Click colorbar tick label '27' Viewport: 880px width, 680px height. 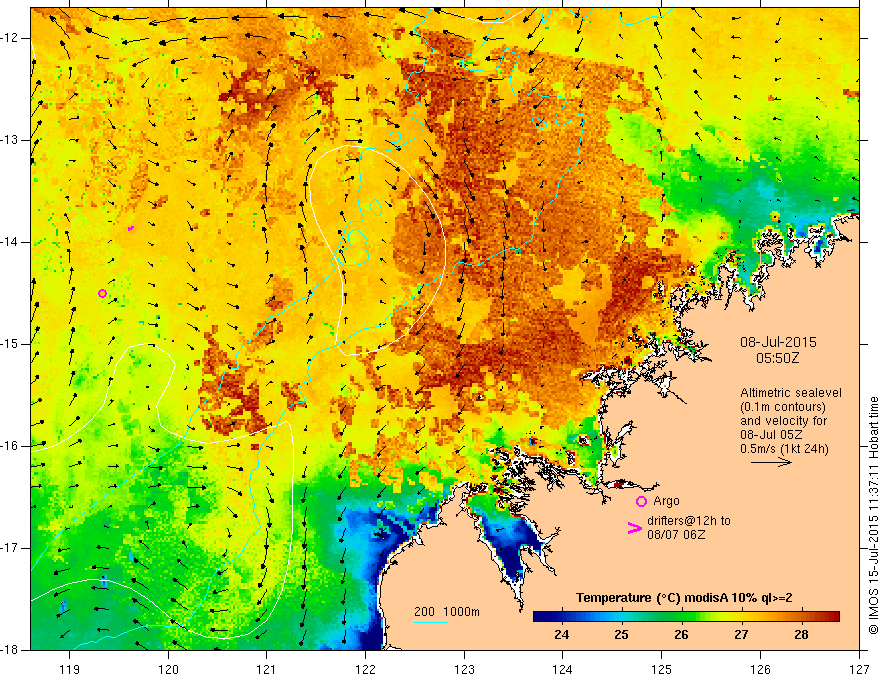coord(741,635)
